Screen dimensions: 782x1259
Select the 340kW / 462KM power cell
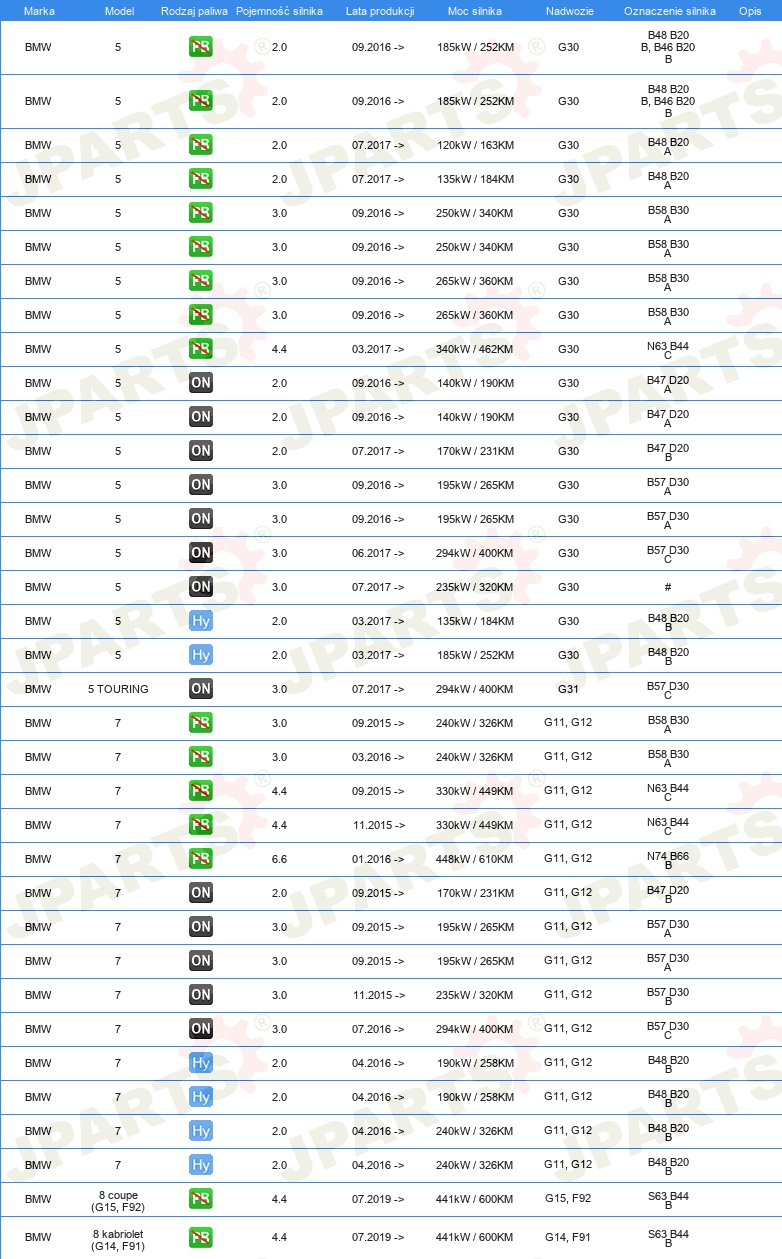coord(475,349)
